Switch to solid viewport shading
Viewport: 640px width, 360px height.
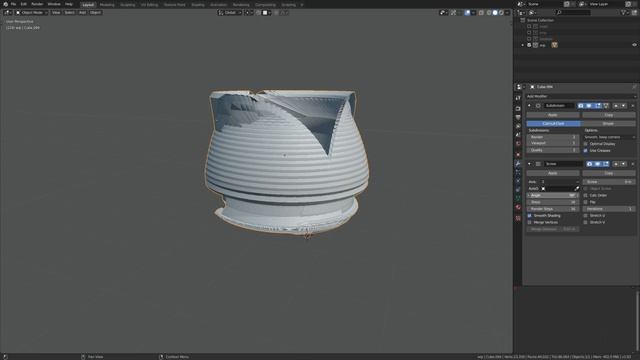[x=495, y=13]
